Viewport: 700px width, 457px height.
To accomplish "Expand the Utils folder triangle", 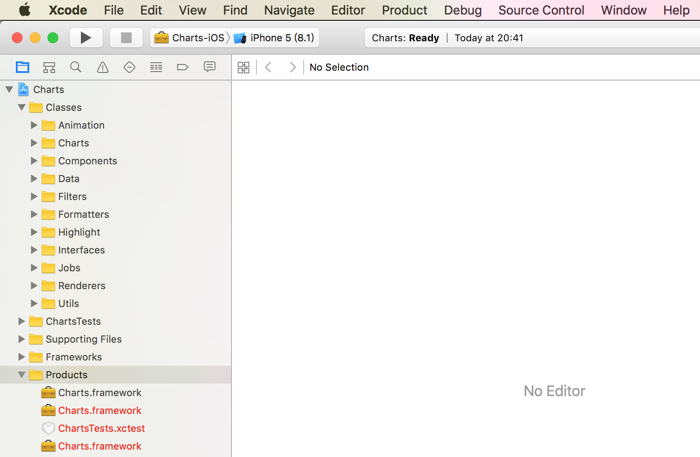I will pyautogui.click(x=34, y=303).
